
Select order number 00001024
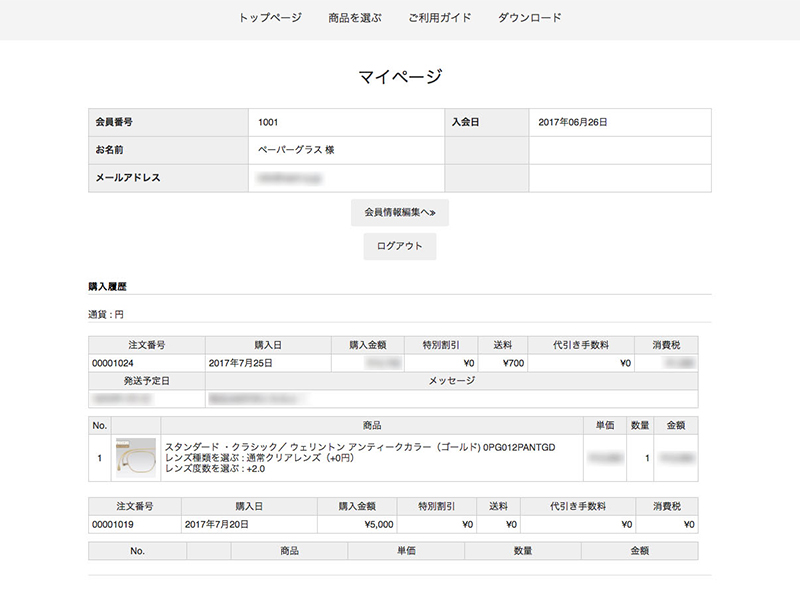click(113, 363)
